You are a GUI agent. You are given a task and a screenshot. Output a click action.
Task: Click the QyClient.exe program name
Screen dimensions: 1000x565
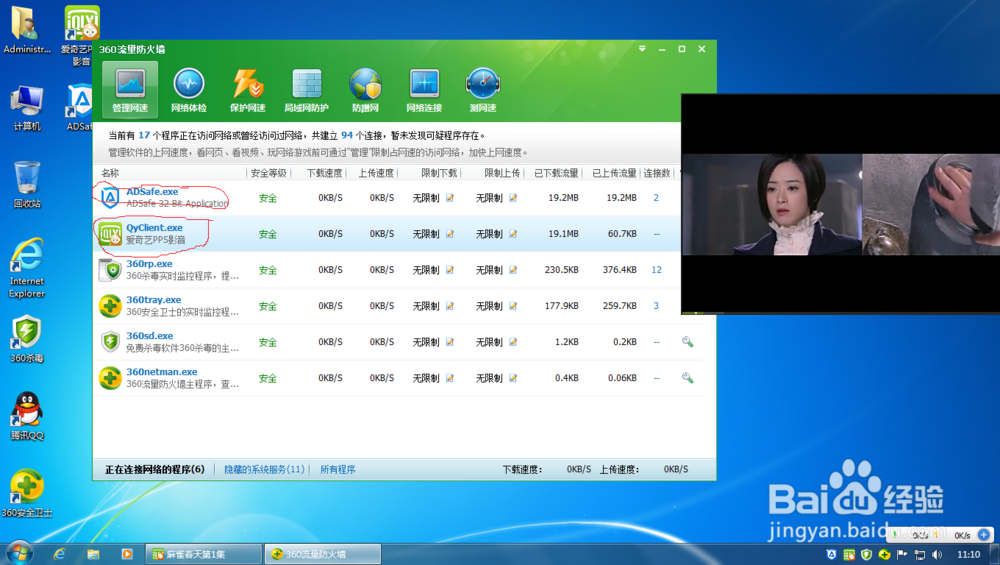(x=154, y=228)
